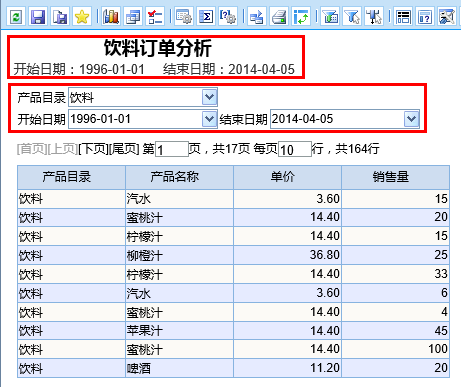This screenshot has width=461, height=387.
Task: Click the 结束日期 field showing 2014-04-05
Action: pos(345,119)
